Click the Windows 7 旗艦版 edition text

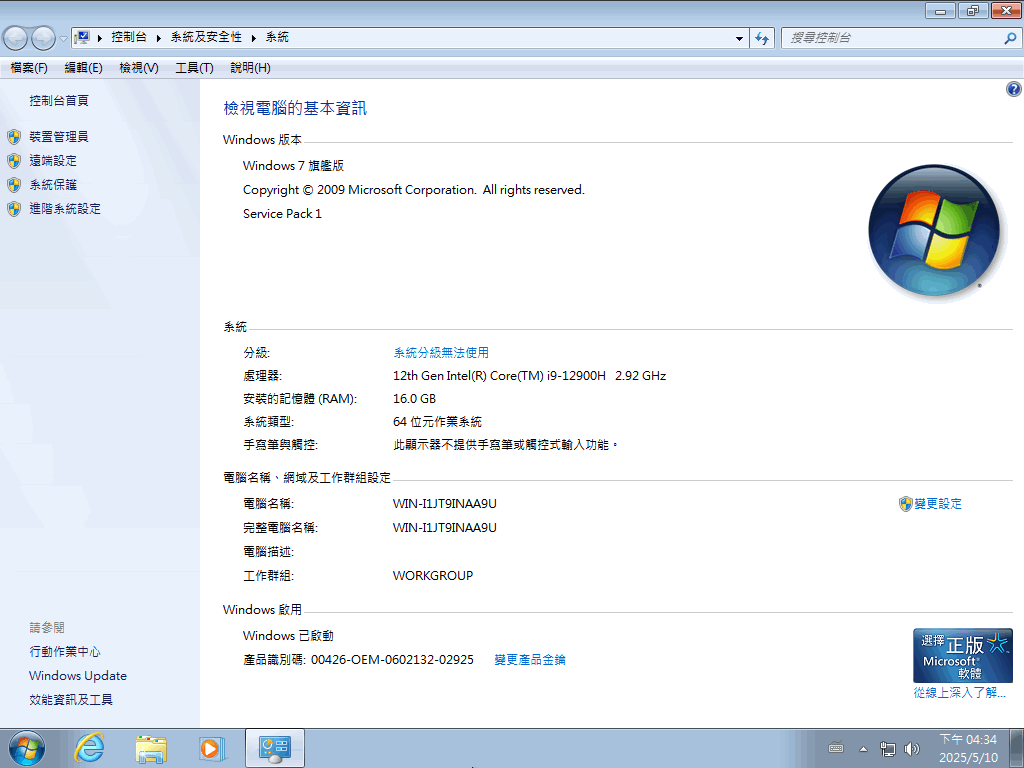(293, 166)
